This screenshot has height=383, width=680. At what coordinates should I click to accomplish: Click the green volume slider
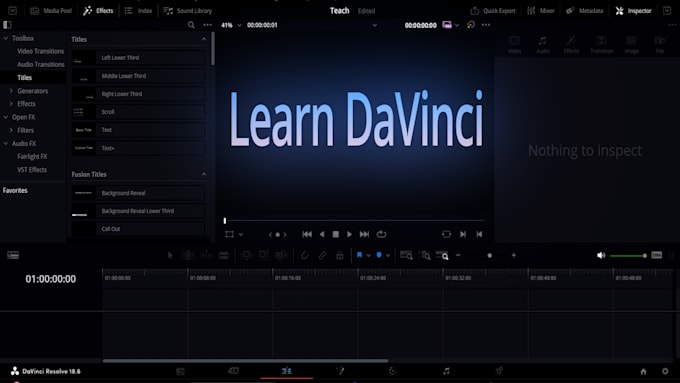click(628, 255)
